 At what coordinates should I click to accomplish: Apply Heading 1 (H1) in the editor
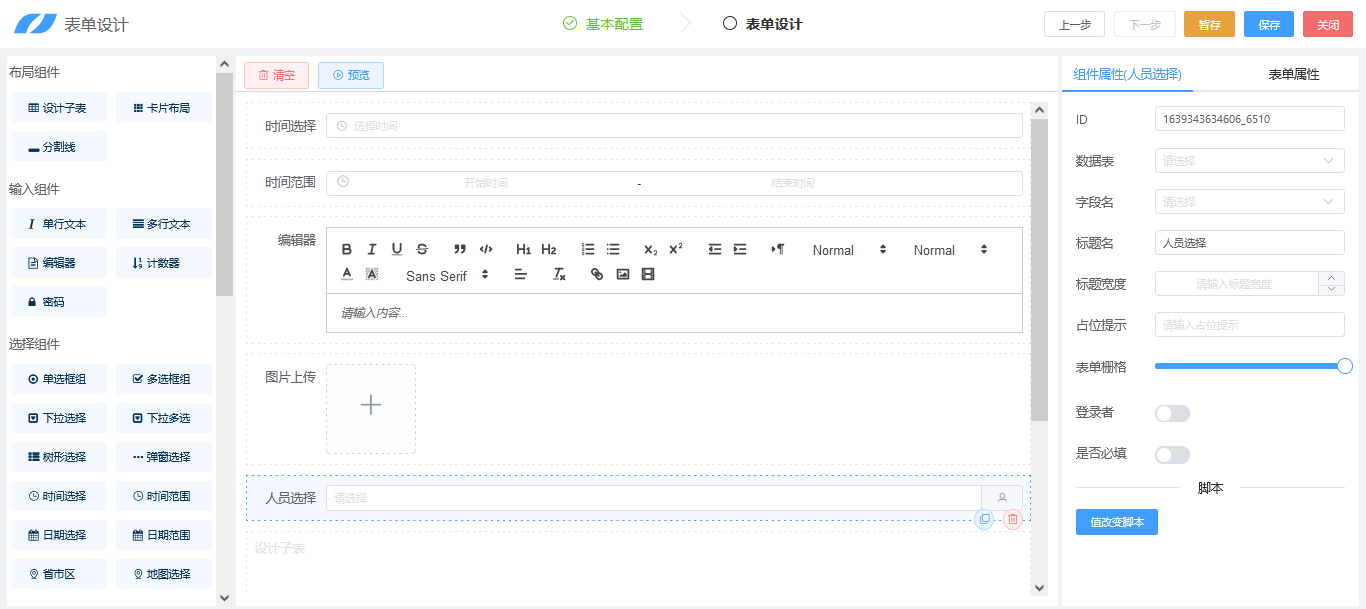(524, 250)
